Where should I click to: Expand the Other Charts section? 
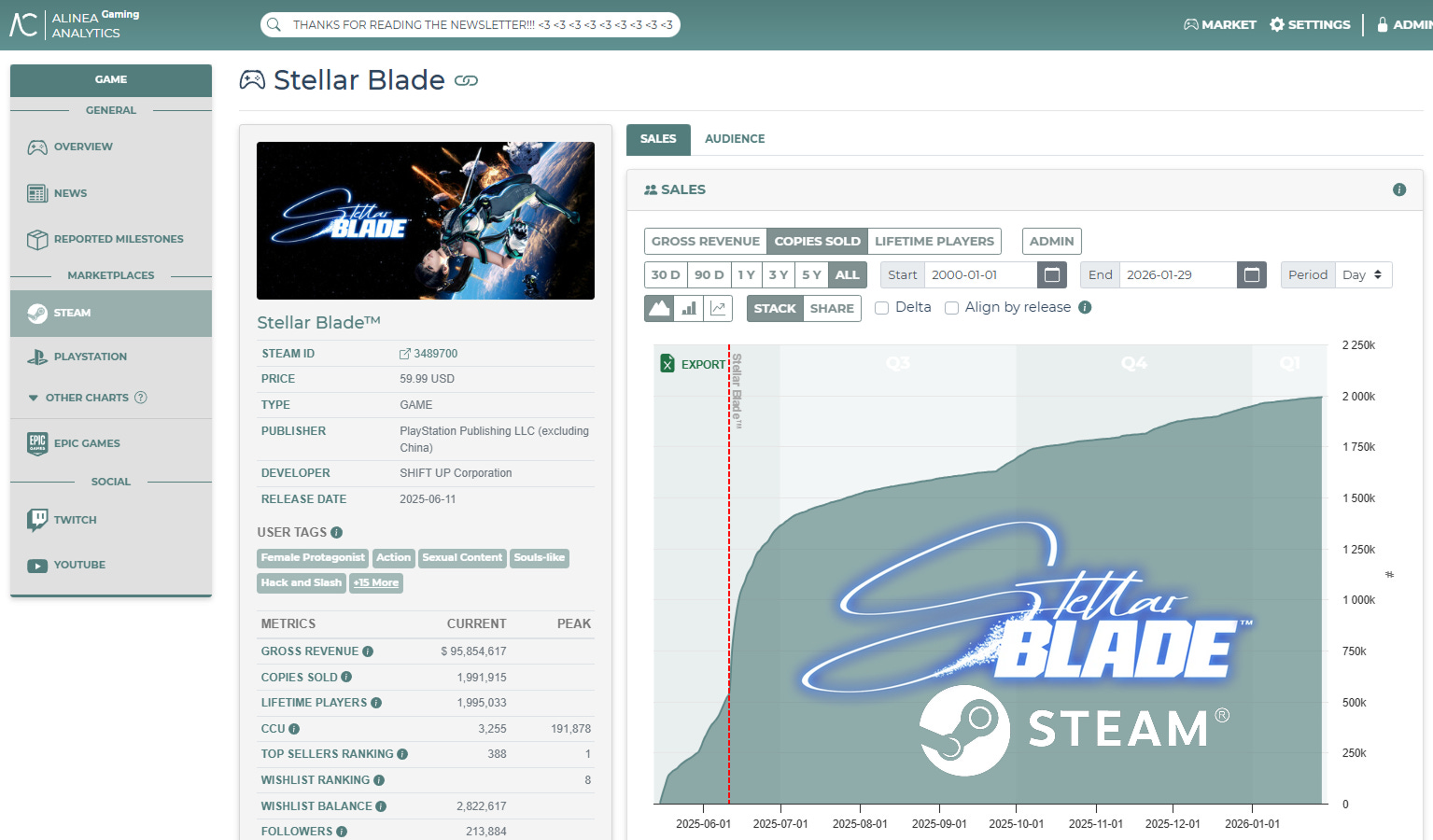tap(87, 398)
